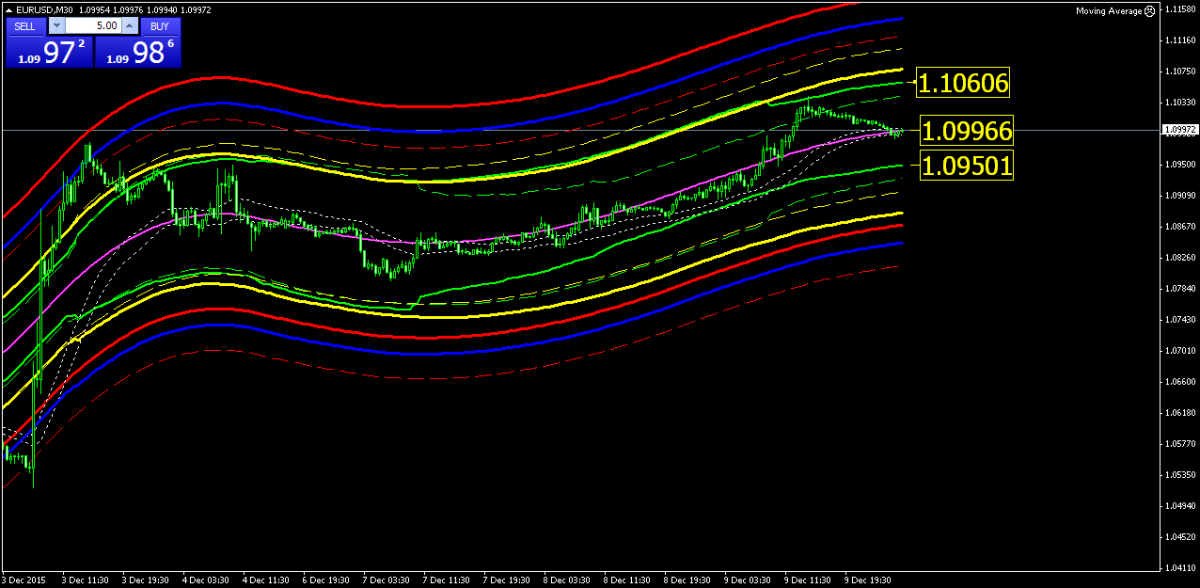Screen dimensions: 1200x588
Task: Click the 5.00 volume input field
Action: (x=94, y=25)
